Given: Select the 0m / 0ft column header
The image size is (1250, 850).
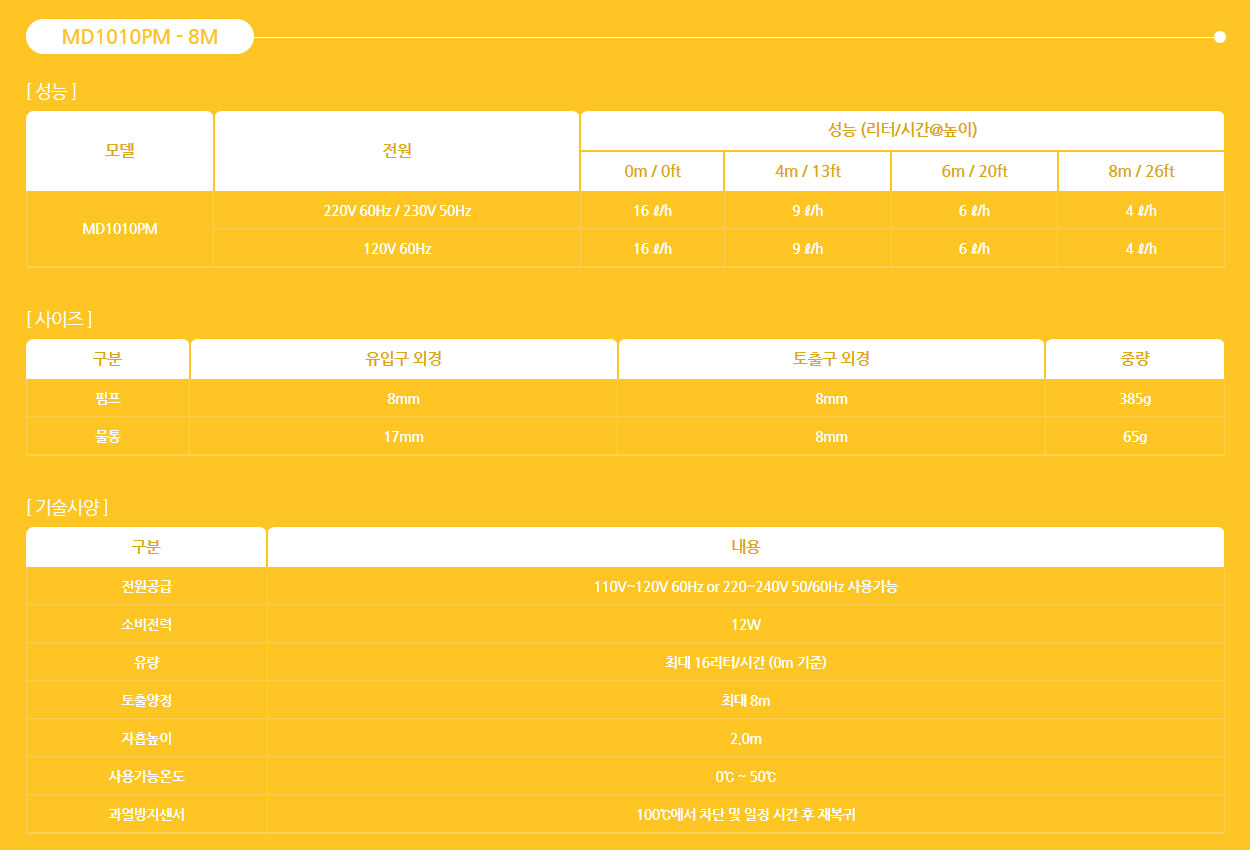Looking at the screenshot, I should 652,171.
